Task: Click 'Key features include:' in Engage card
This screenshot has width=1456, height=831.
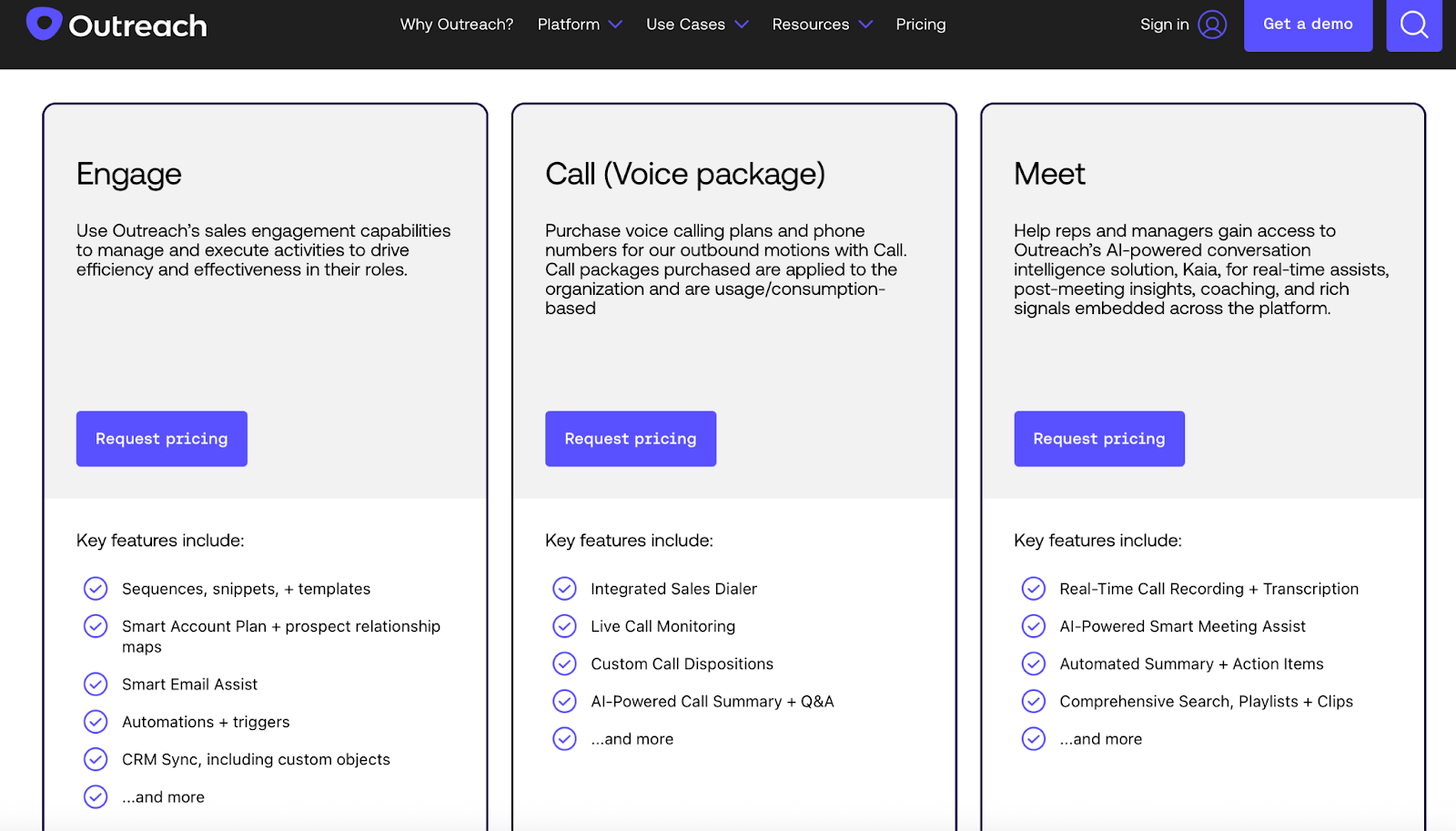Action: [160, 541]
